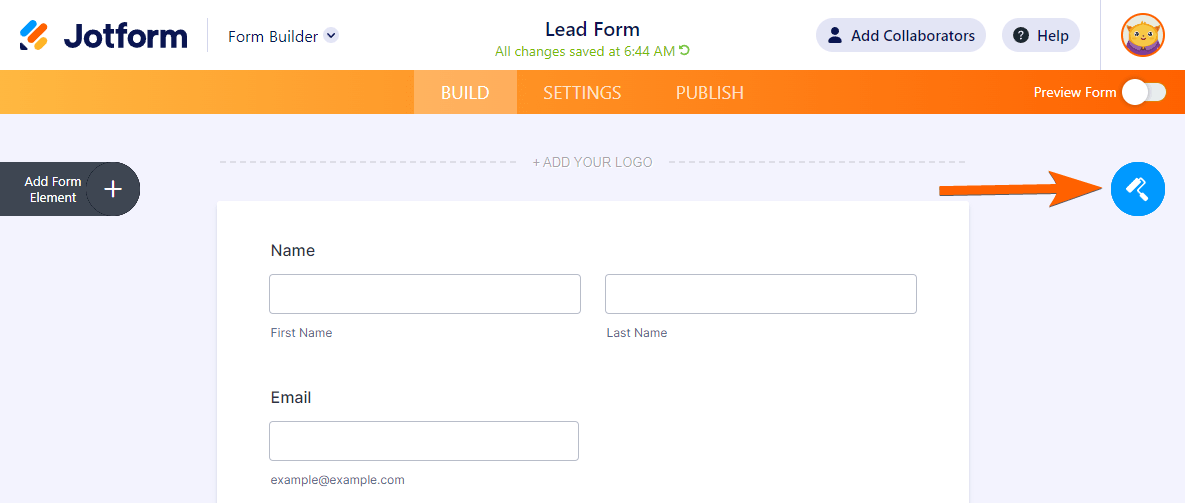Click the Lead Form title
1185x503 pixels.
592,29
